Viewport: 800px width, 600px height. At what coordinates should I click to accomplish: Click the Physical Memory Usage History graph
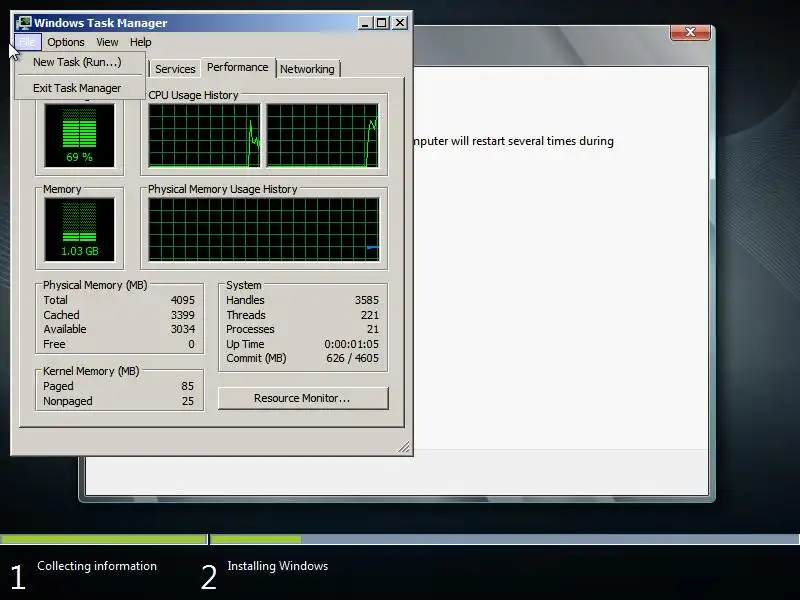pyautogui.click(x=264, y=230)
